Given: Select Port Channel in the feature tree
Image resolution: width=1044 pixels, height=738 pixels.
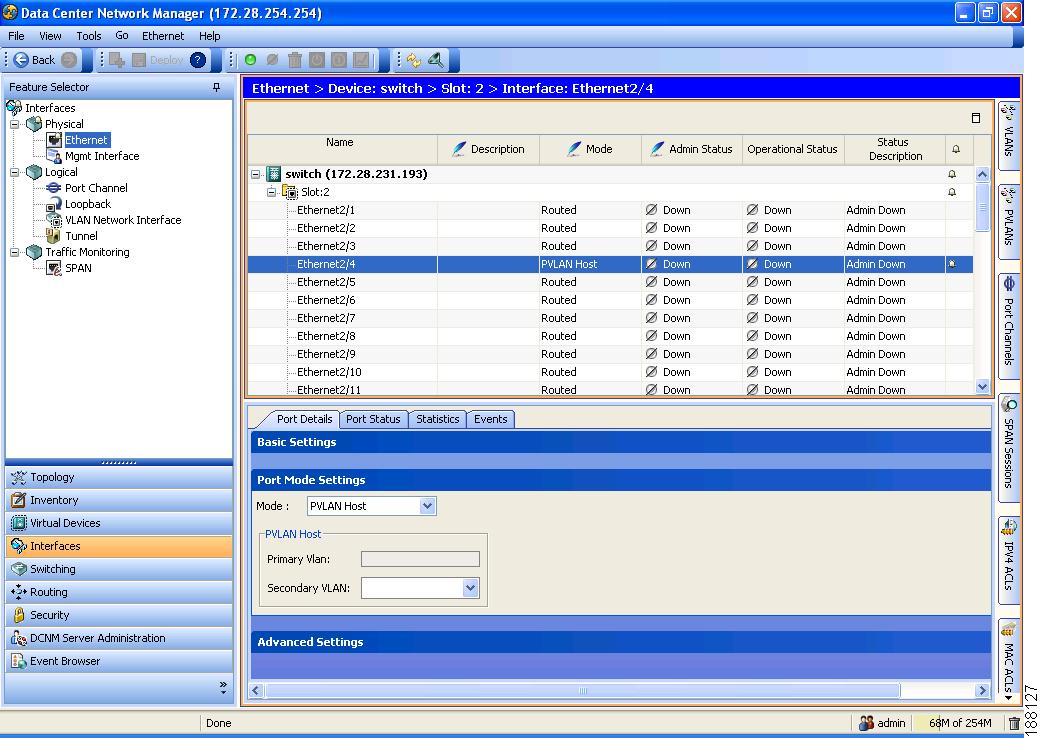Looking at the screenshot, I should [95, 188].
